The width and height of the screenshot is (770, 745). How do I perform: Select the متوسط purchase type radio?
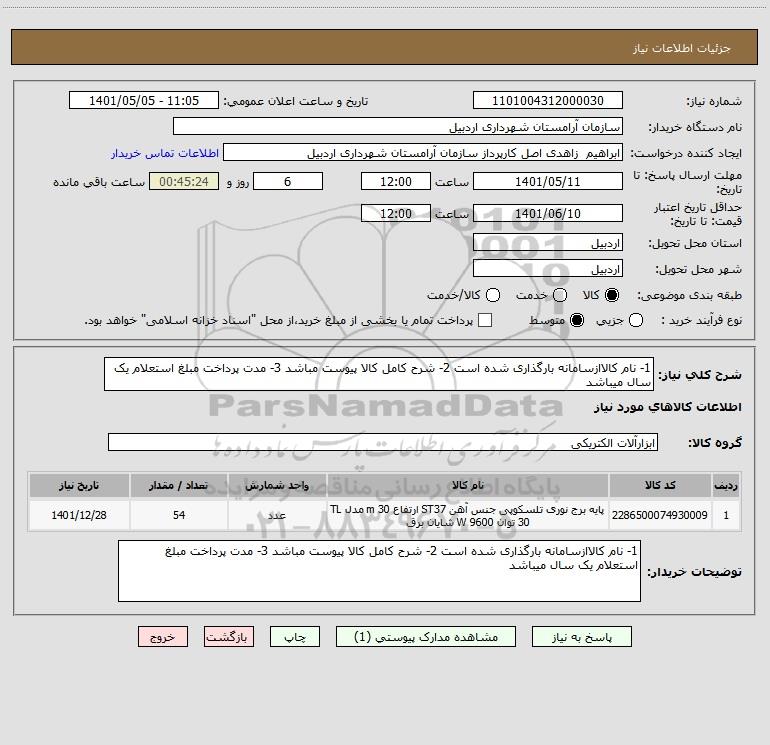coord(577,320)
